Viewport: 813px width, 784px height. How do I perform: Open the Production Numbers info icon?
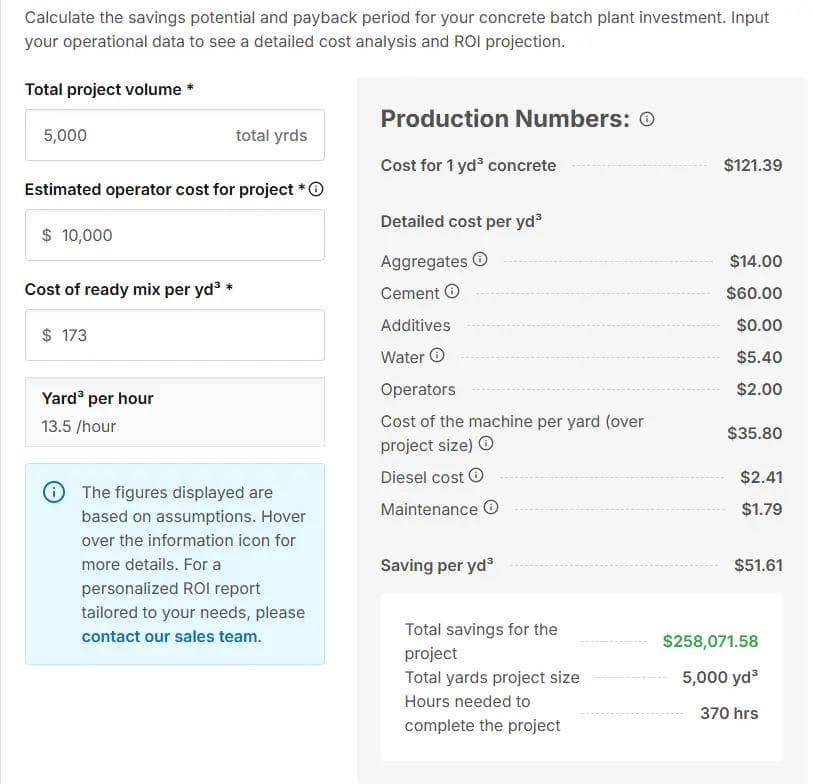pyautogui.click(x=647, y=118)
